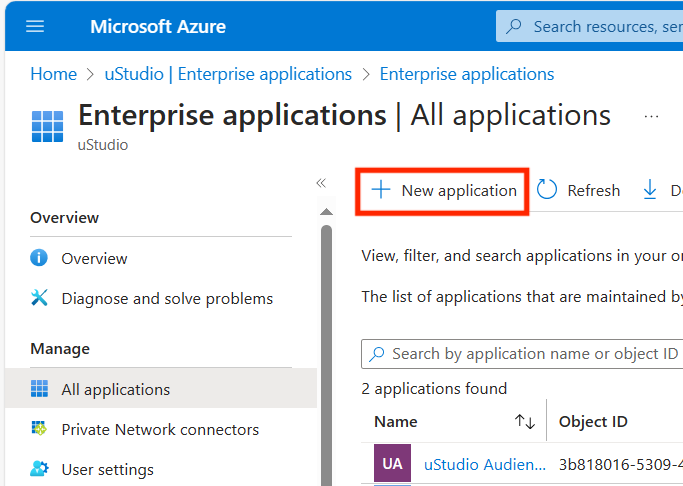This screenshot has width=683, height=486.
Task: Click the Object ID column header
Action: [x=593, y=422]
